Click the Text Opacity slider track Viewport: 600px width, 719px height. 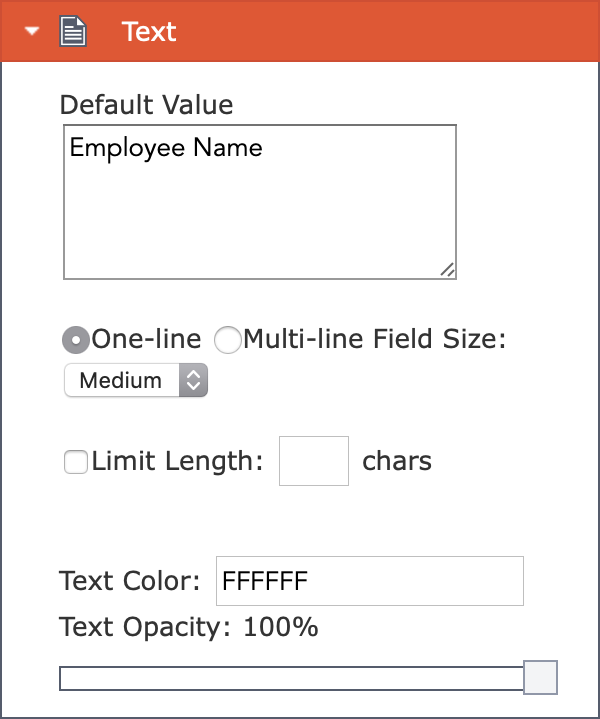(292, 678)
